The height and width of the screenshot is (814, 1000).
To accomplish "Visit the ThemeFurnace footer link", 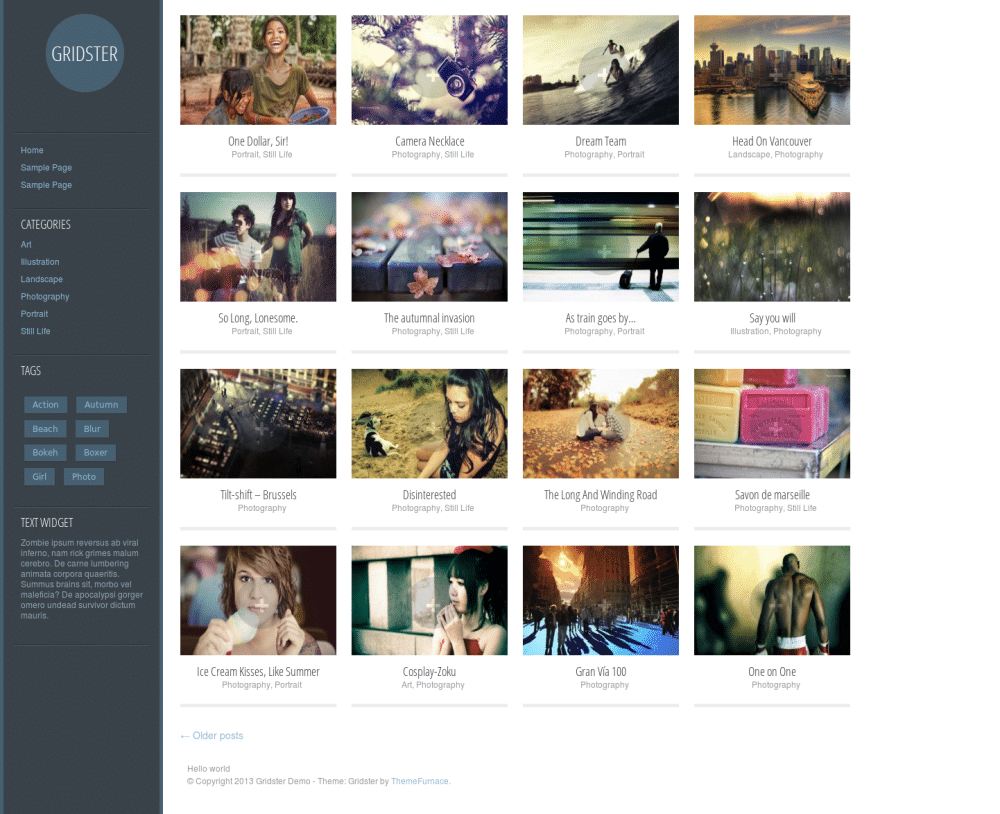I will point(420,781).
